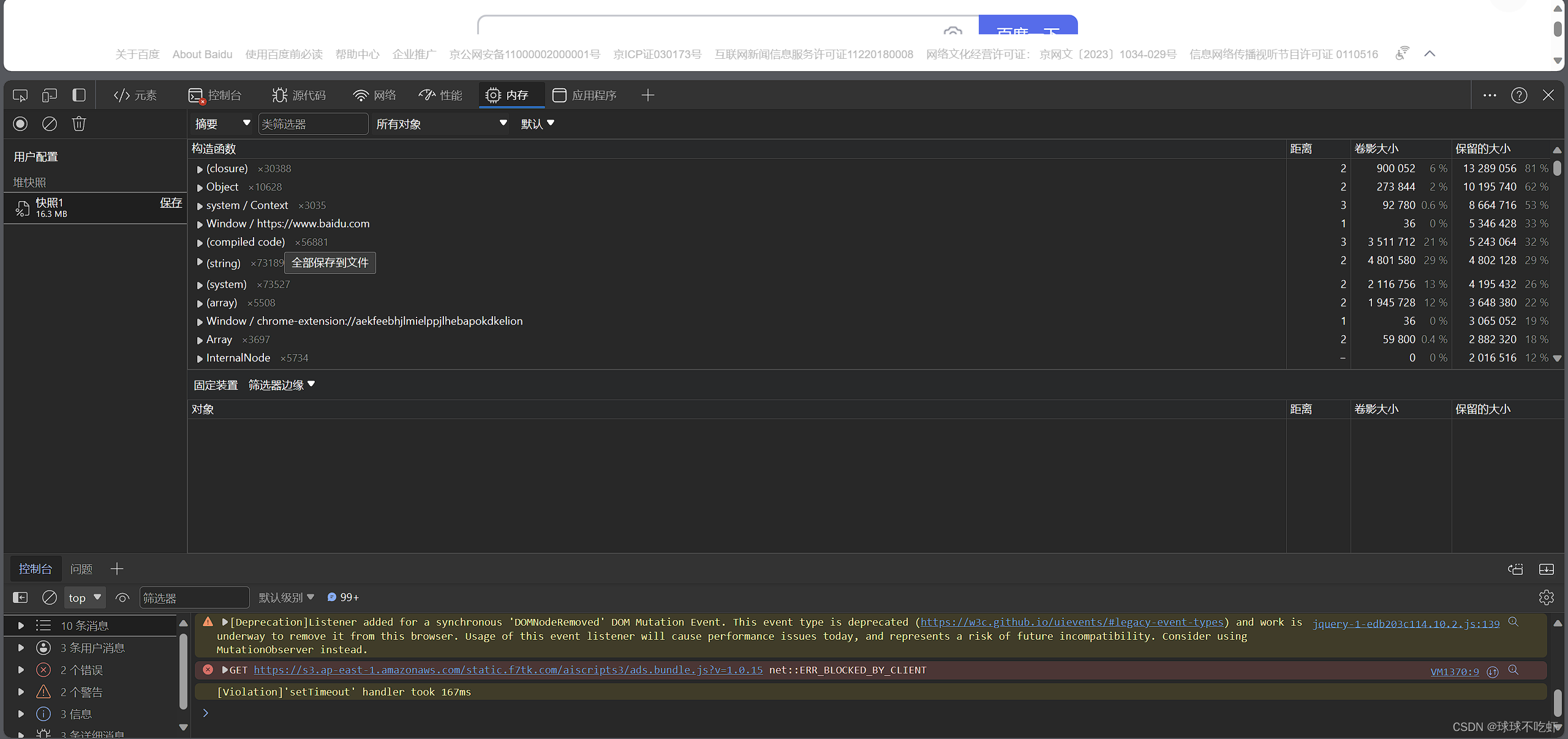The image size is (1568, 739).
Task: Click 保存 link for 快照1
Action: coord(171,203)
